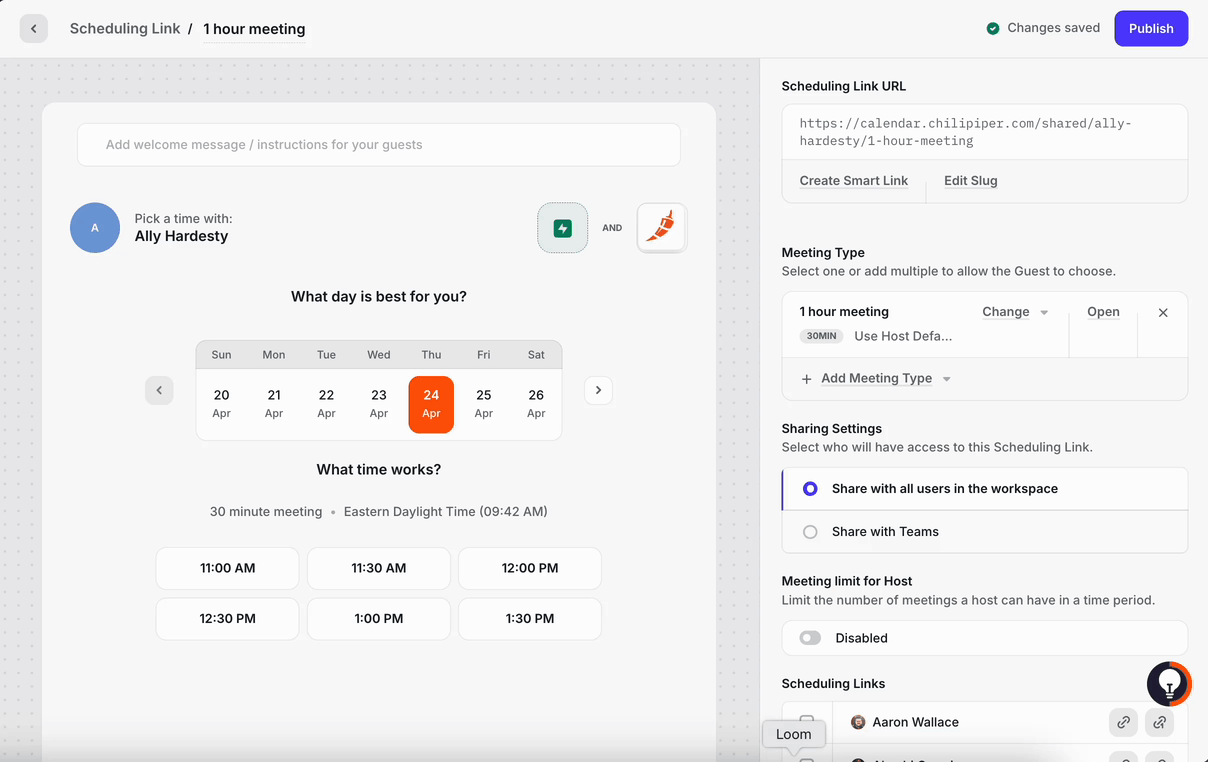Pick Friday 25 Apr in the calendar
The image size is (1209, 762).
[484, 404]
